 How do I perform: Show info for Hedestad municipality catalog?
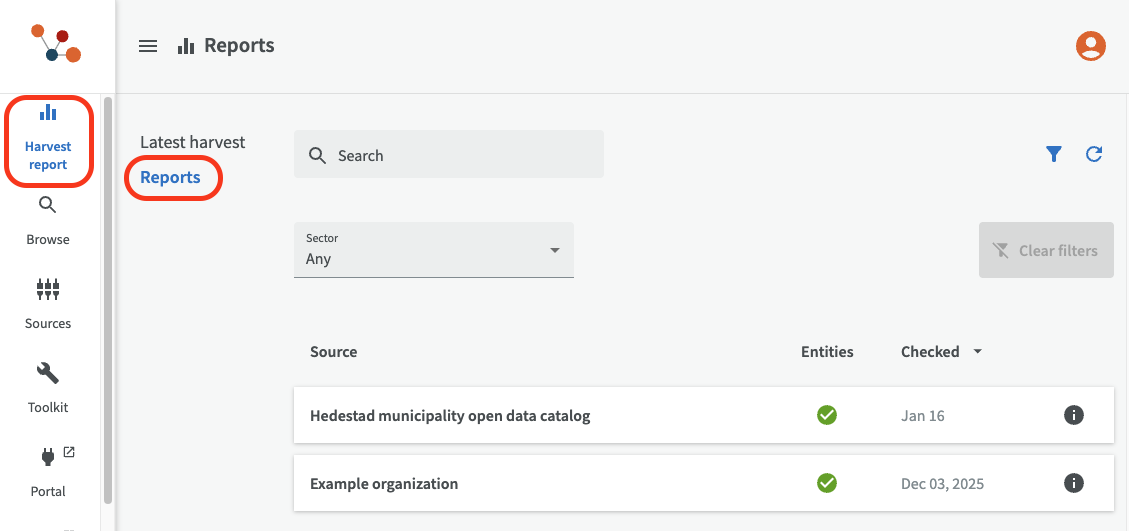(1074, 415)
